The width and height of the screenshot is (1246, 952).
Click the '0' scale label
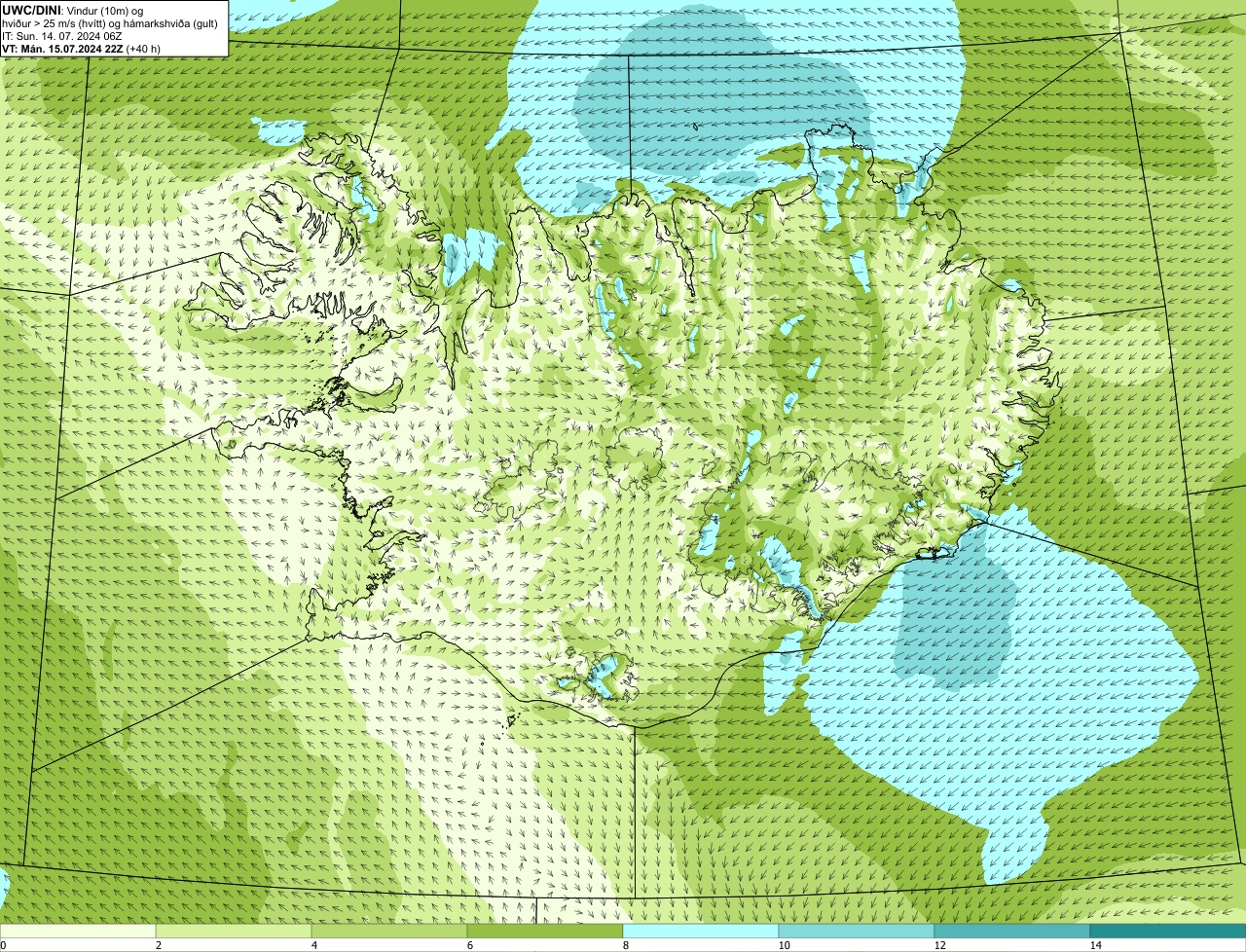3,945
